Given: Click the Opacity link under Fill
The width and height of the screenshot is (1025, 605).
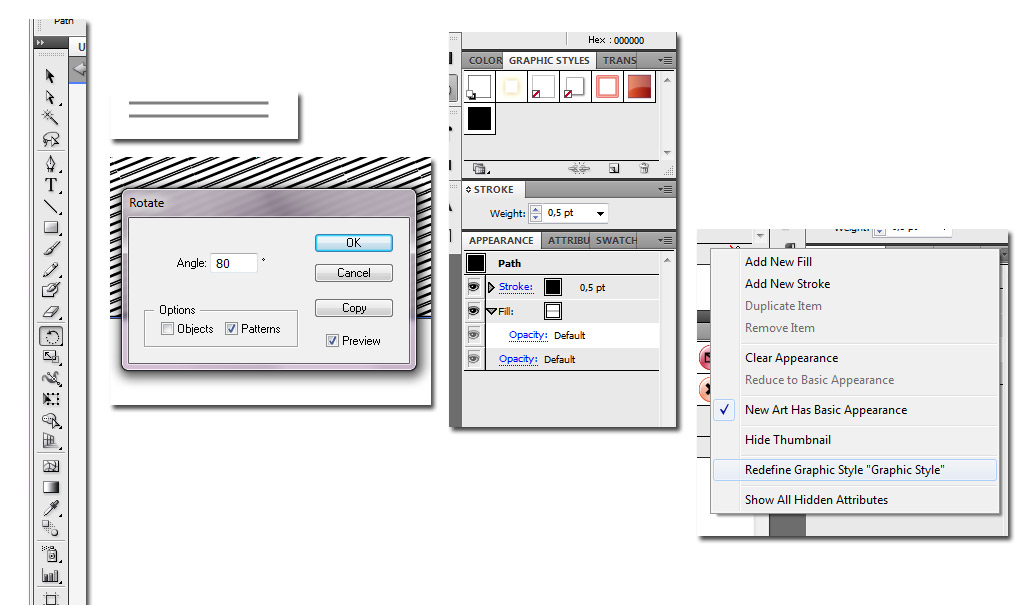Looking at the screenshot, I should [528, 335].
